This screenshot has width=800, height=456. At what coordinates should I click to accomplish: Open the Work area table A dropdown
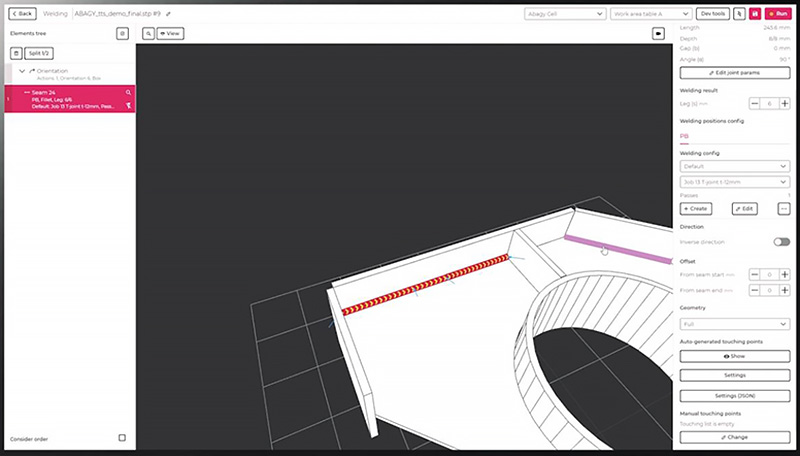coord(650,14)
